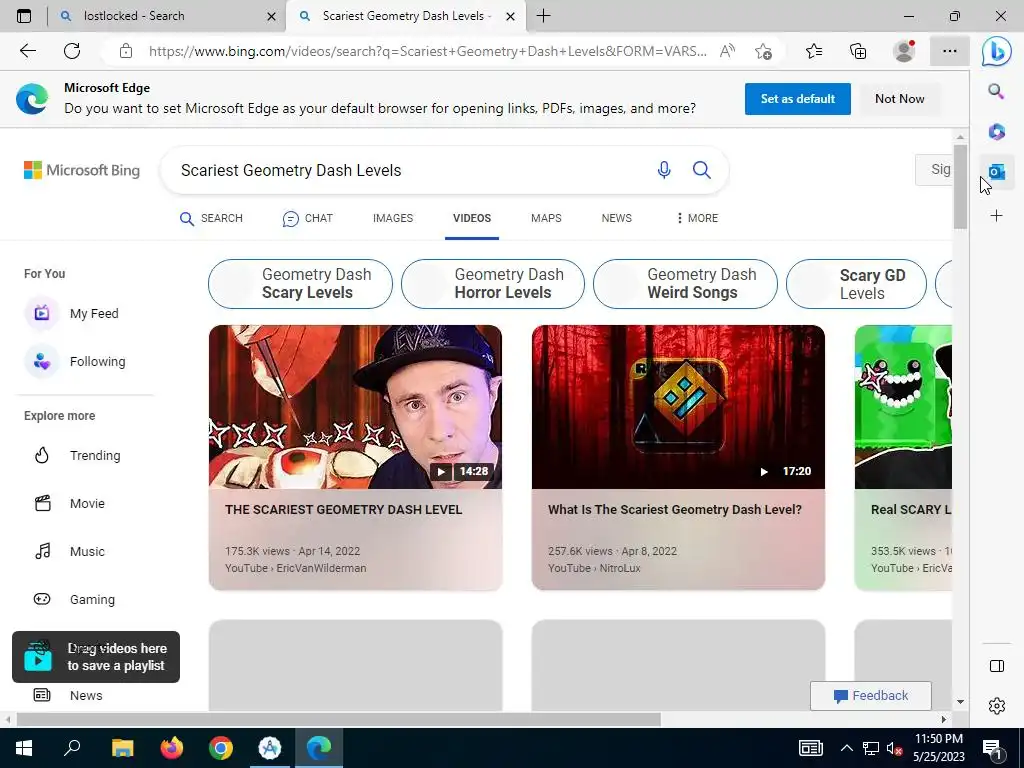Click the vertical scrollbar thumb

click(x=960, y=187)
